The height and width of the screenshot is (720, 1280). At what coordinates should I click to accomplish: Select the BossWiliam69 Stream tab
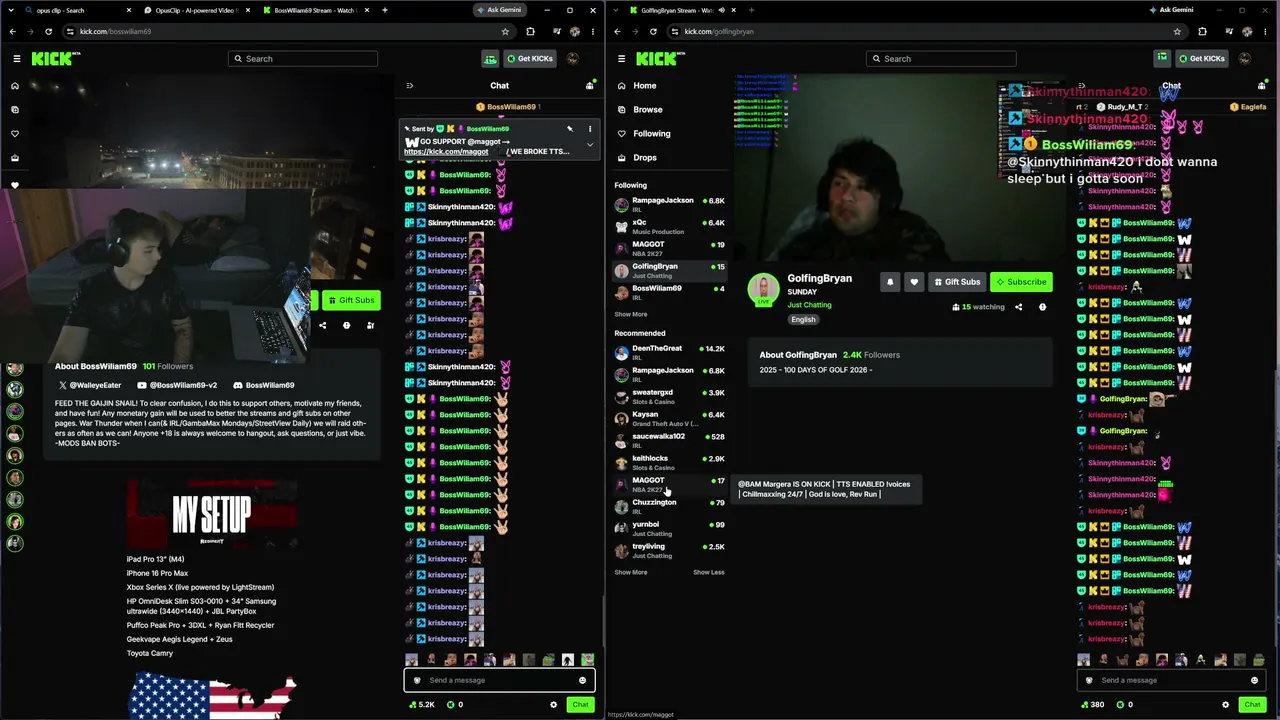[x=315, y=10]
